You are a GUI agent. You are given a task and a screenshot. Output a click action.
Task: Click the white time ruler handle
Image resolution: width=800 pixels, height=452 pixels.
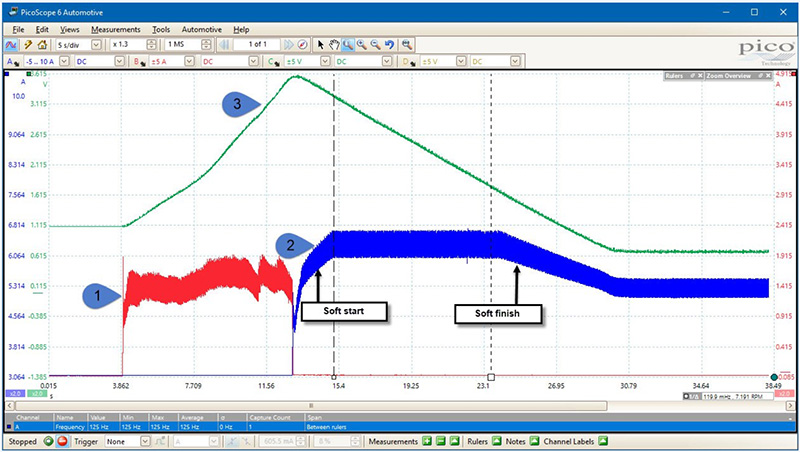pyautogui.click(x=491, y=377)
